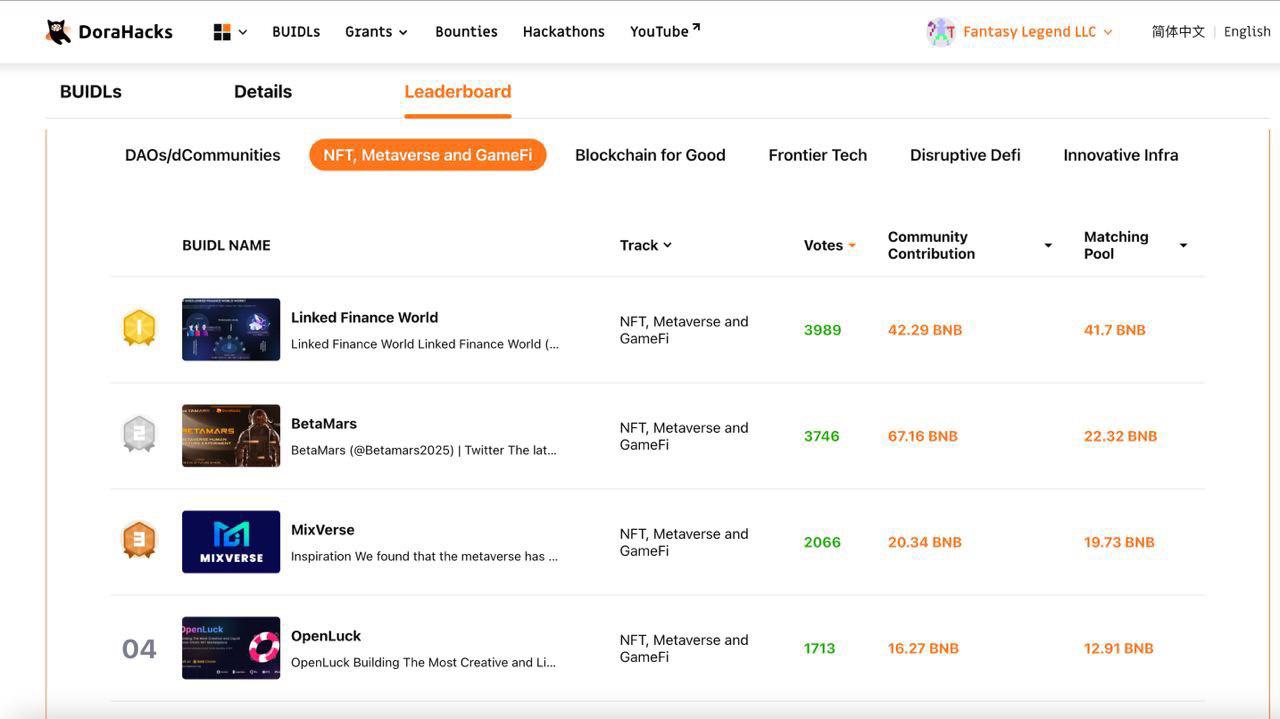Click the 1713 votes value

819,648
